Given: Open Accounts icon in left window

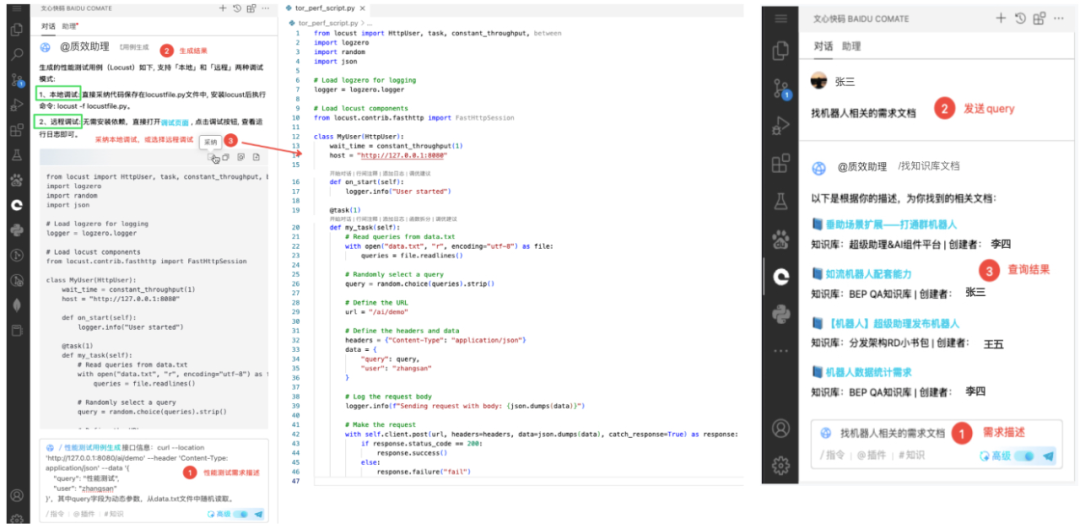Looking at the screenshot, I should point(17,495).
